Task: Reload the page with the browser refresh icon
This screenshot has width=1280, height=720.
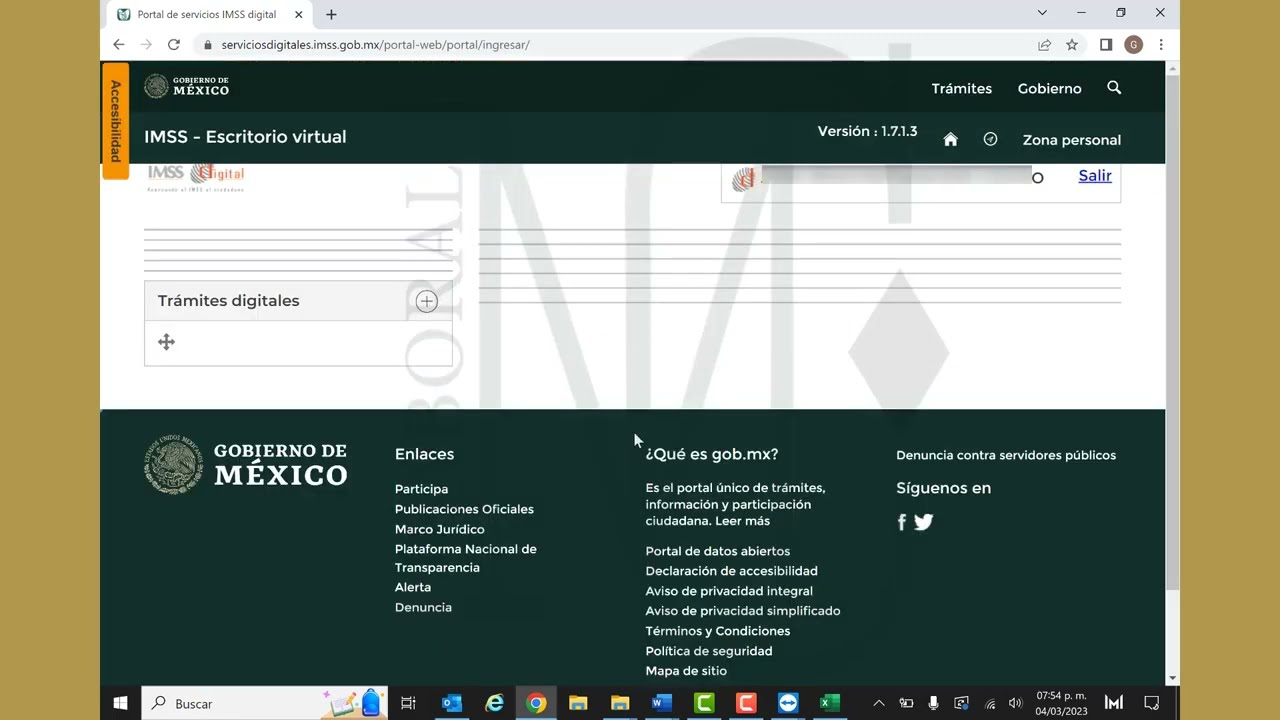Action: pyautogui.click(x=174, y=44)
